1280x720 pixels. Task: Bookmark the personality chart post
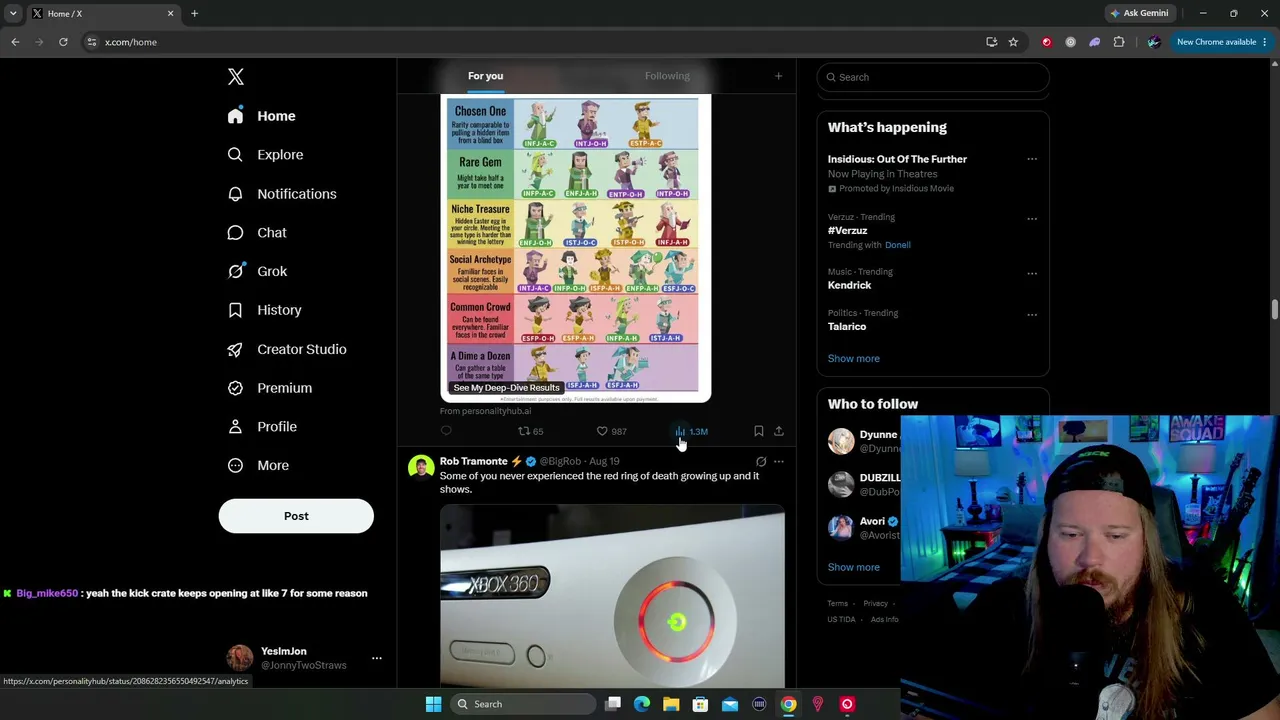pyautogui.click(x=758, y=431)
